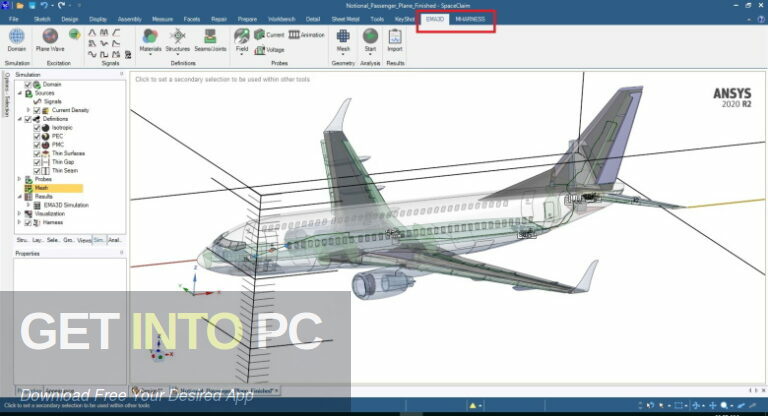The width and height of the screenshot is (768, 416).
Task: Open the Animation probe tool
Action: (307, 35)
